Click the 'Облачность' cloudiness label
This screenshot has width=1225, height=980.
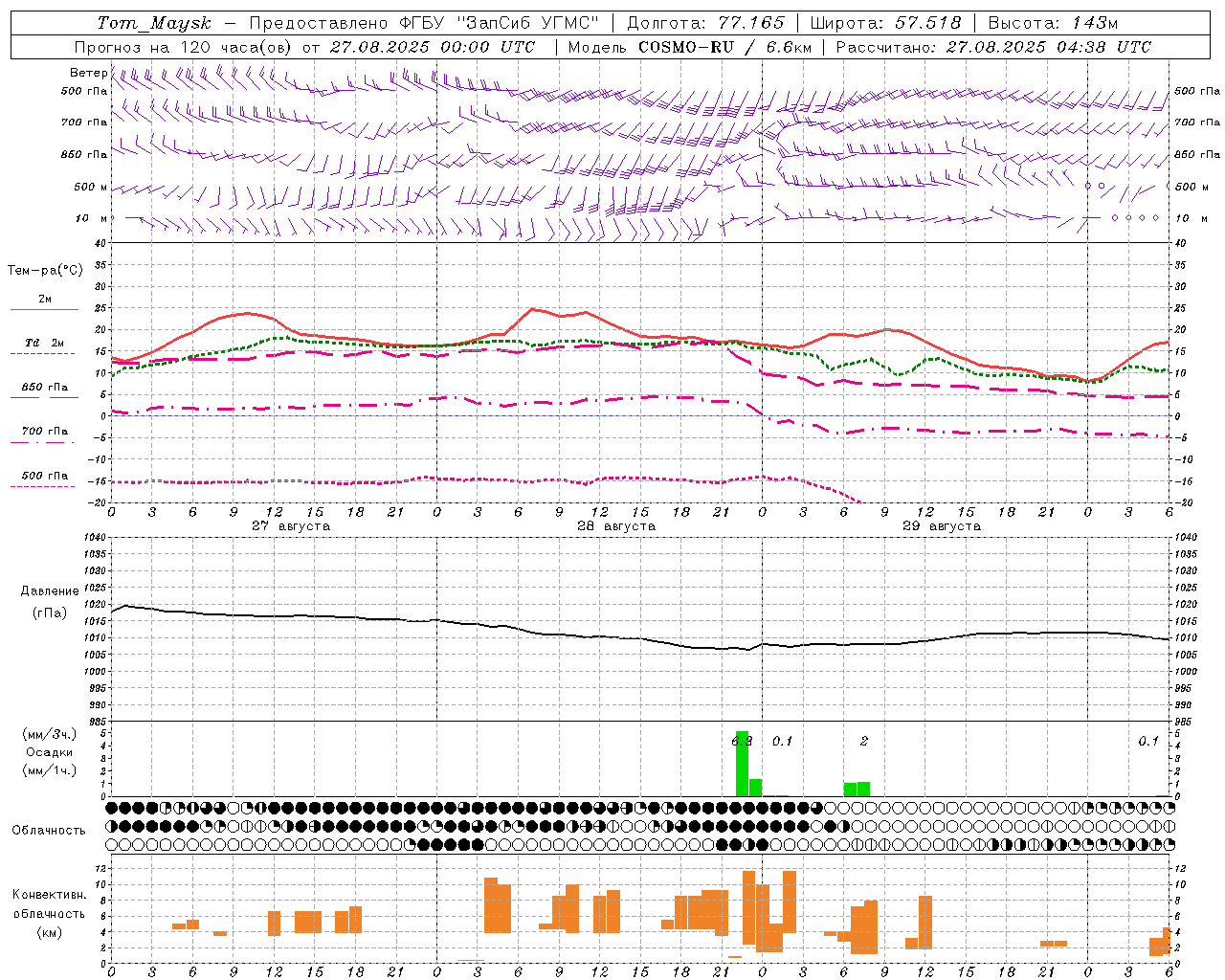(x=49, y=831)
